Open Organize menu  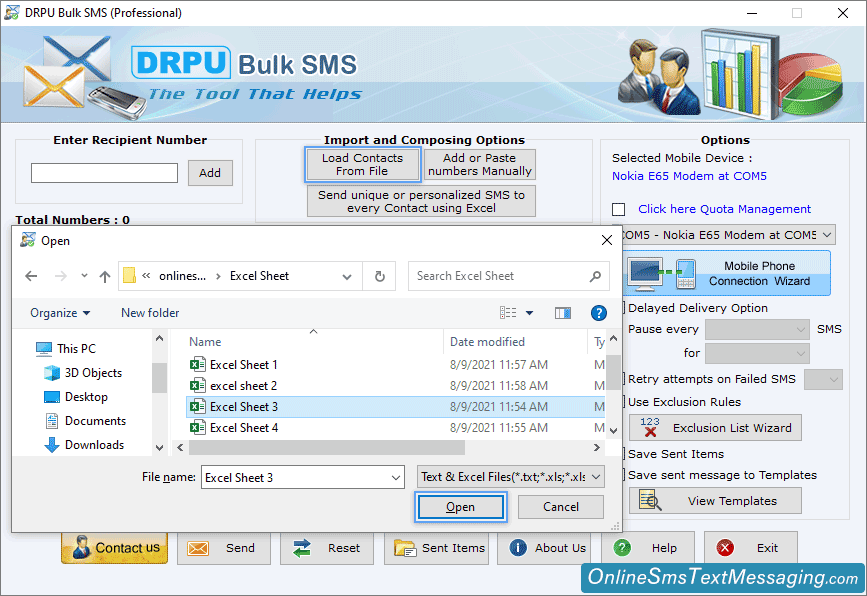click(60, 313)
